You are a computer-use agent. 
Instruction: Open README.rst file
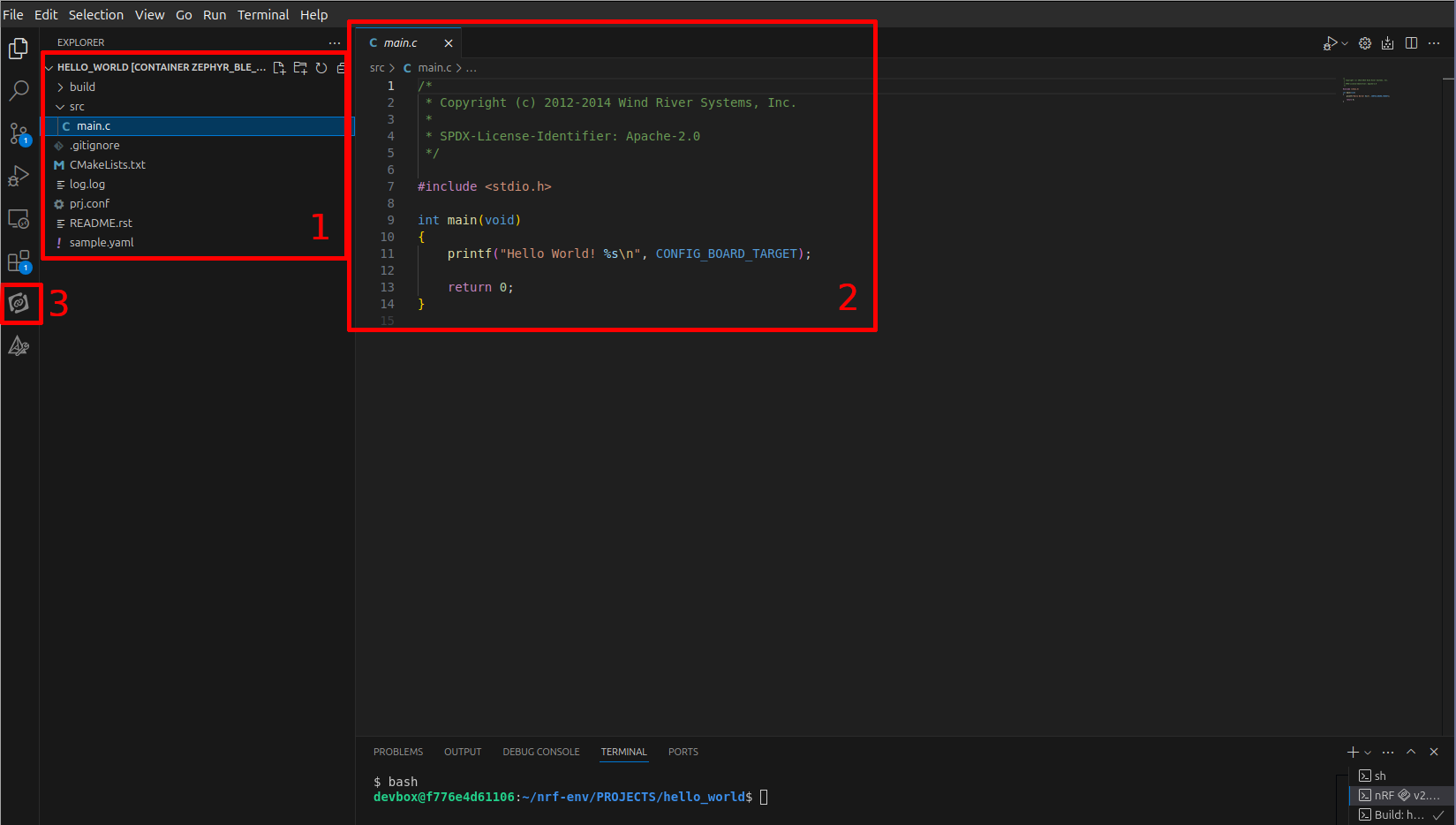tap(197, 223)
